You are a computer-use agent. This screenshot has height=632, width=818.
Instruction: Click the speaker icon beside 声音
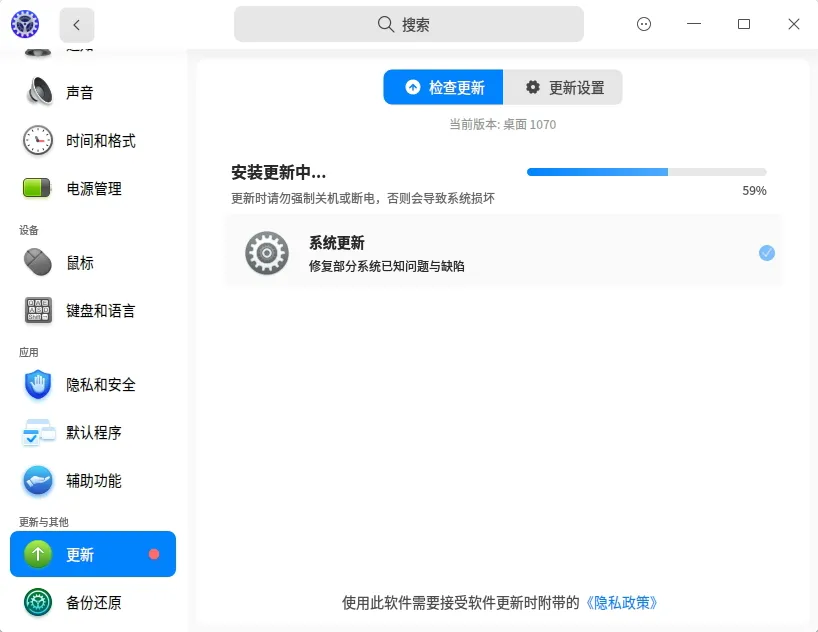39,92
